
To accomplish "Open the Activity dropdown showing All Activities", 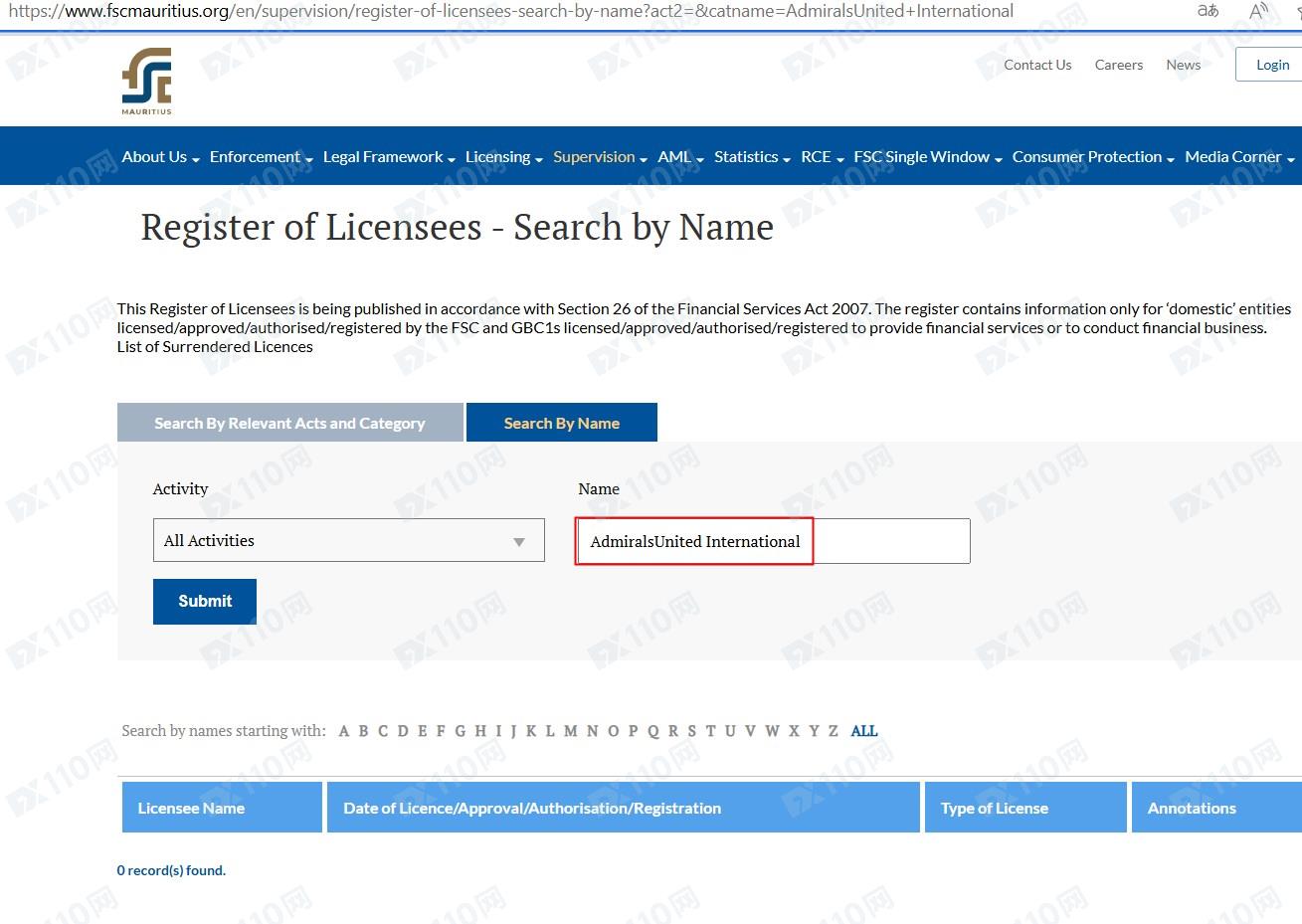I will tap(348, 541).
